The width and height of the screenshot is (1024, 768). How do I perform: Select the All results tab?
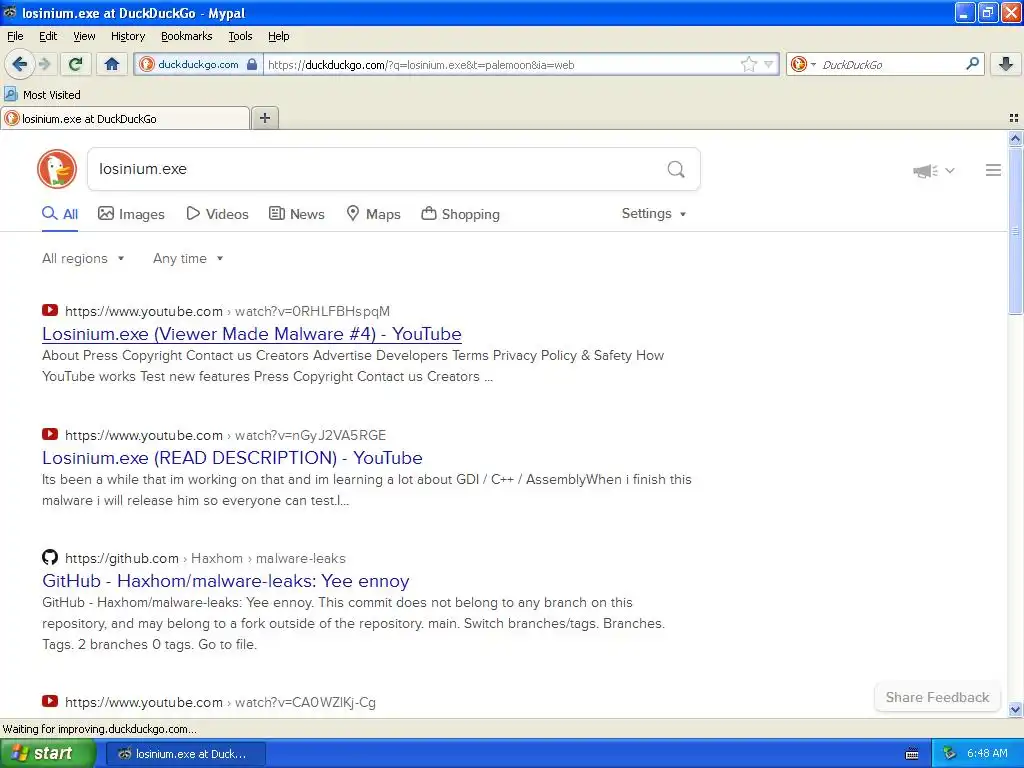[60, 214]
